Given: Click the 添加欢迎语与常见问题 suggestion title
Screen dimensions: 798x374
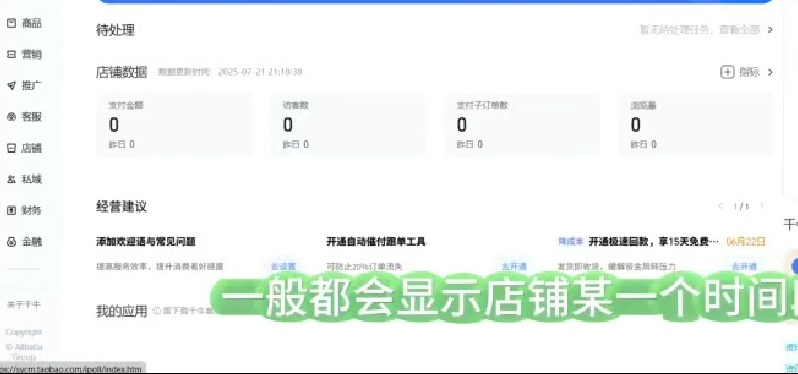Looking at the screenshot, I should 146,242.
